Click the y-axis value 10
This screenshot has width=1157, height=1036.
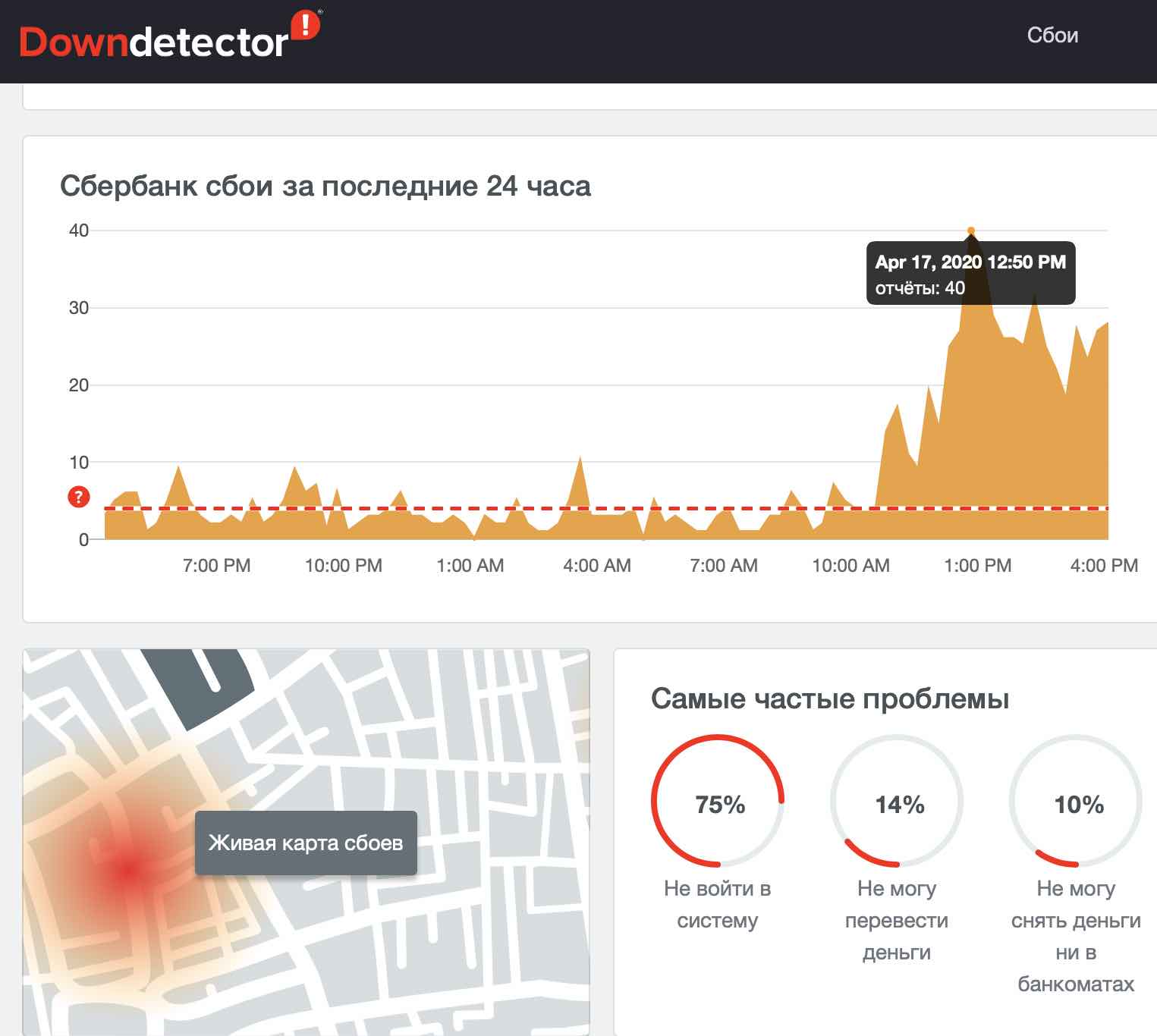pyautogui.click(x=79, y=463)
